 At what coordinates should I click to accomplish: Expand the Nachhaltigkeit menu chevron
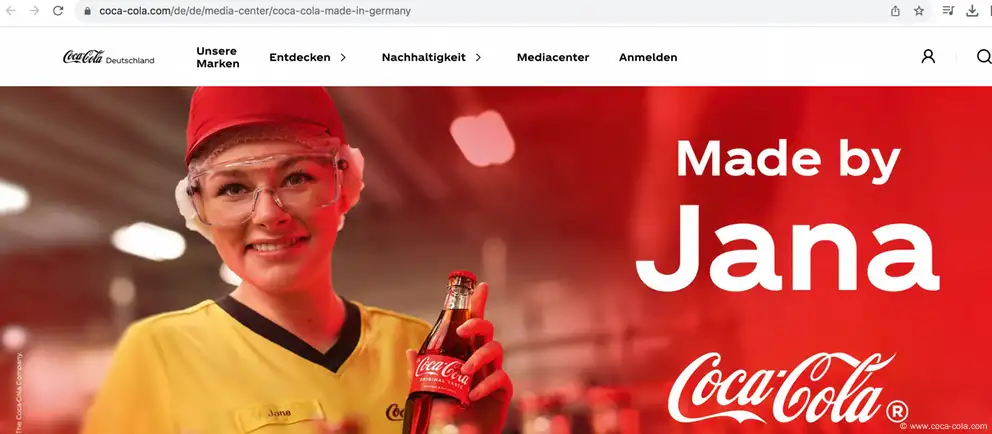pos(478,58)
